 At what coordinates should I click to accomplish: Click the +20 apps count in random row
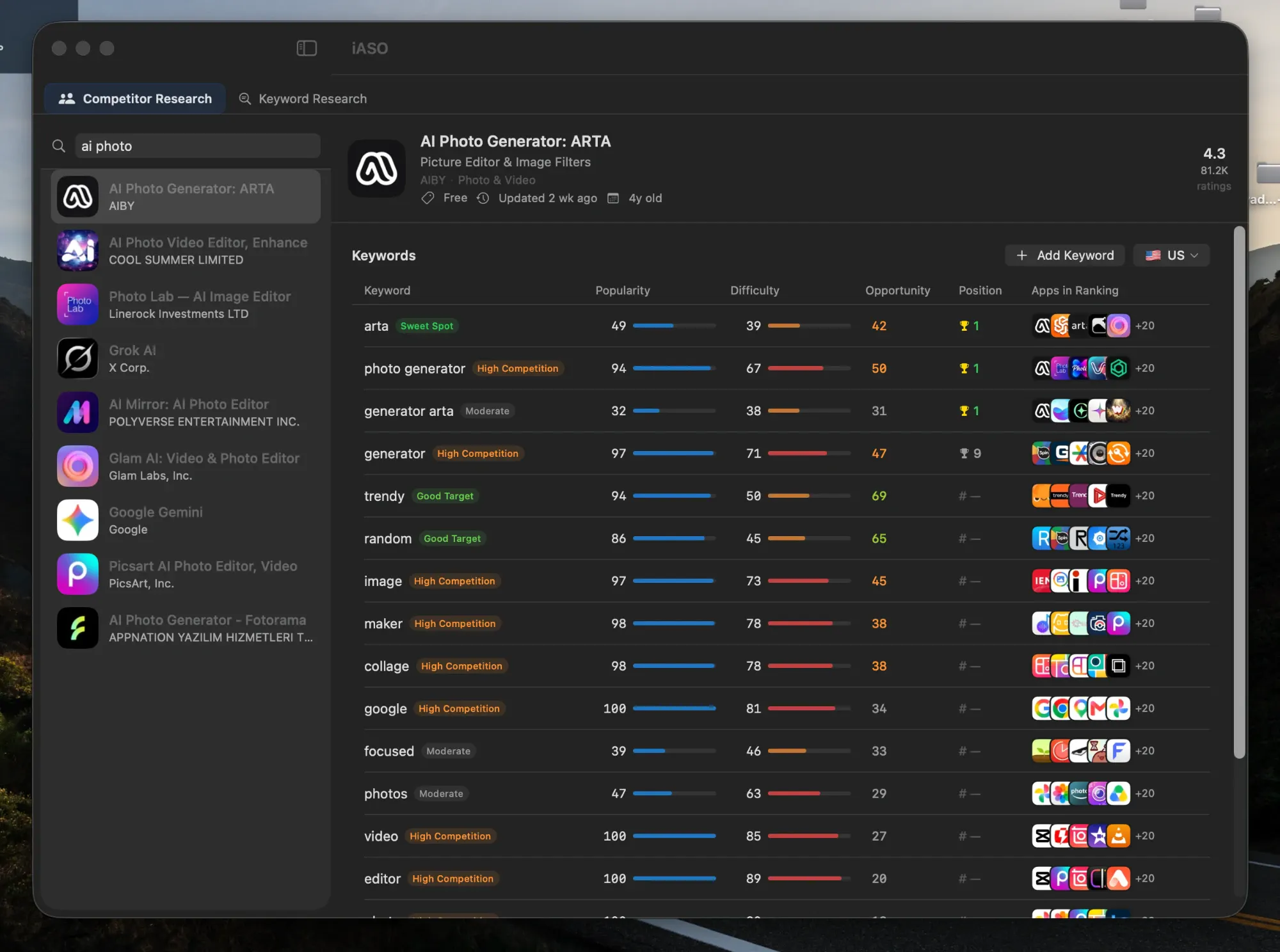[1145, 539]
